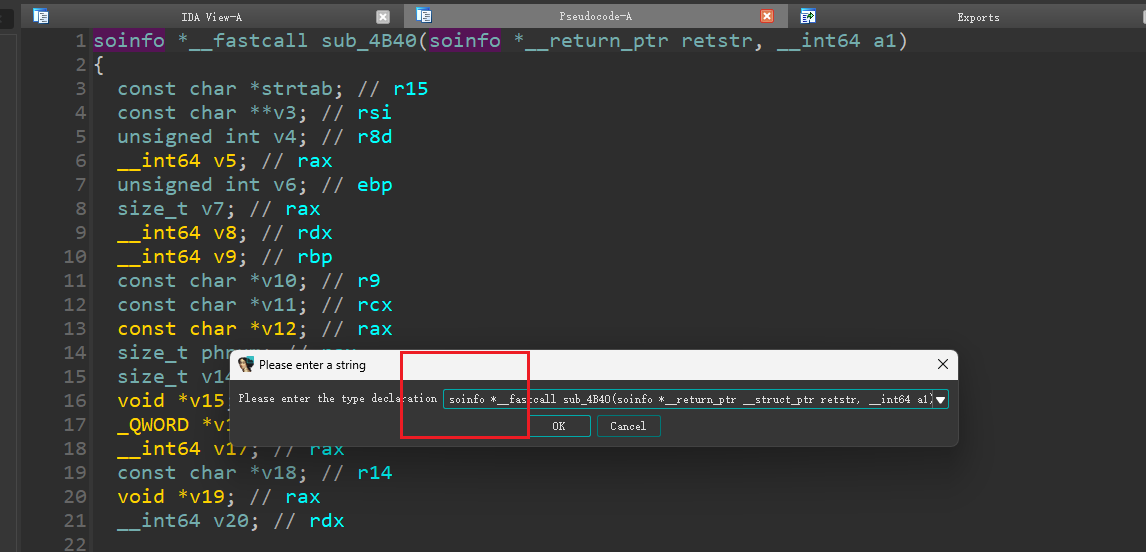1146x552 pixels.
Task: Click the ebp register comment on line 7
Action: (374, 184)
